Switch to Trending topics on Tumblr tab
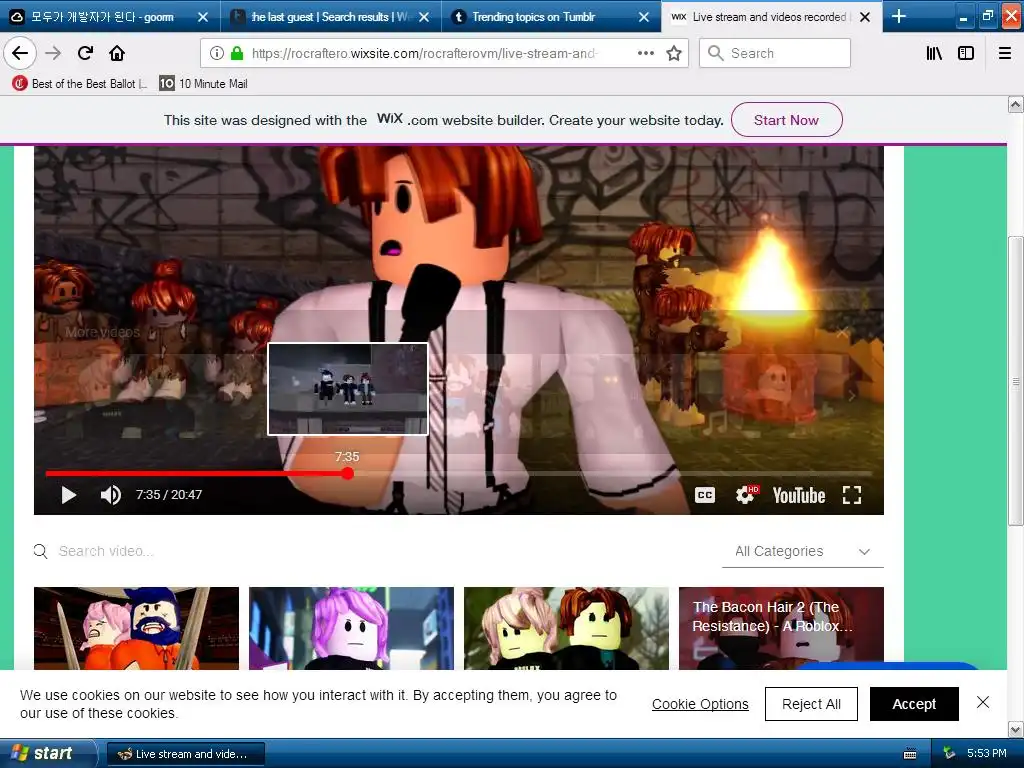Viewport: 1024px width, 768px height. [x=533, y=17]
